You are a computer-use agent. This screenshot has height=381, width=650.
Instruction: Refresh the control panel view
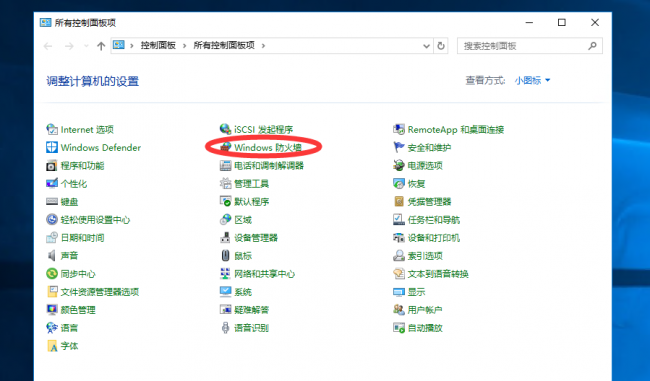tap(441, 46)
